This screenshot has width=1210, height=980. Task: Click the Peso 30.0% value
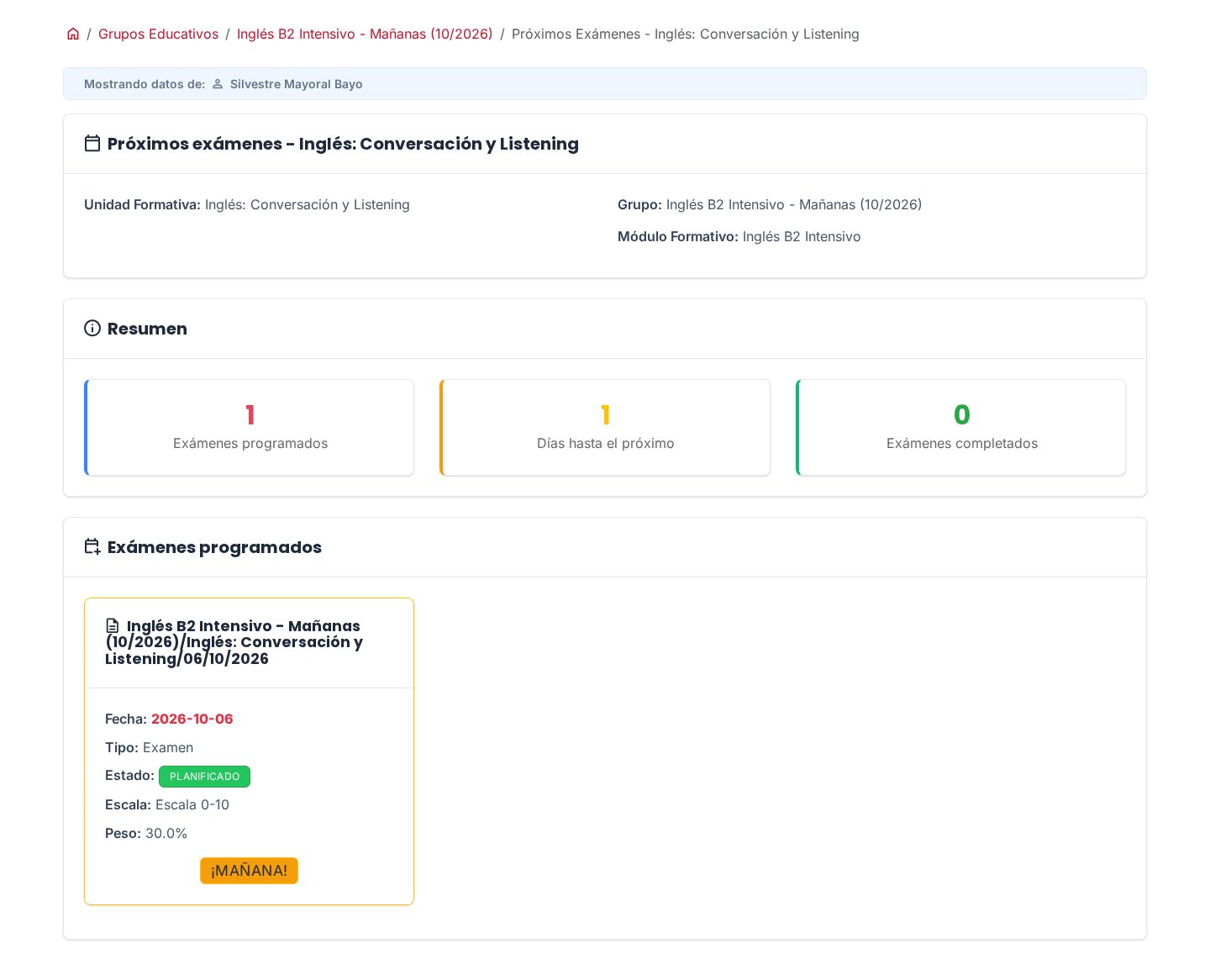tap(166, 833)
